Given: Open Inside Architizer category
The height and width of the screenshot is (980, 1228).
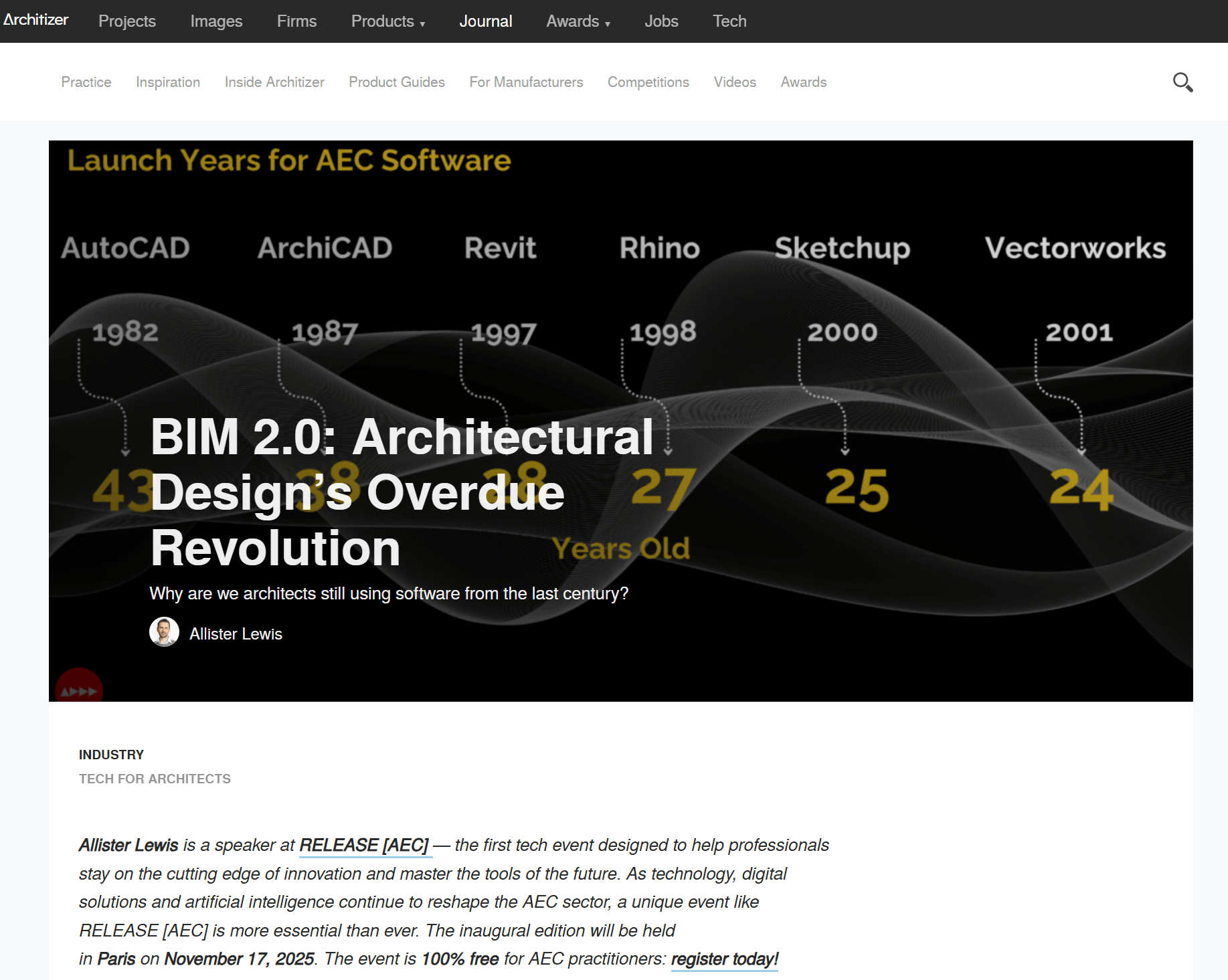Looking at the screenshot, I should [x=274, y=82].
